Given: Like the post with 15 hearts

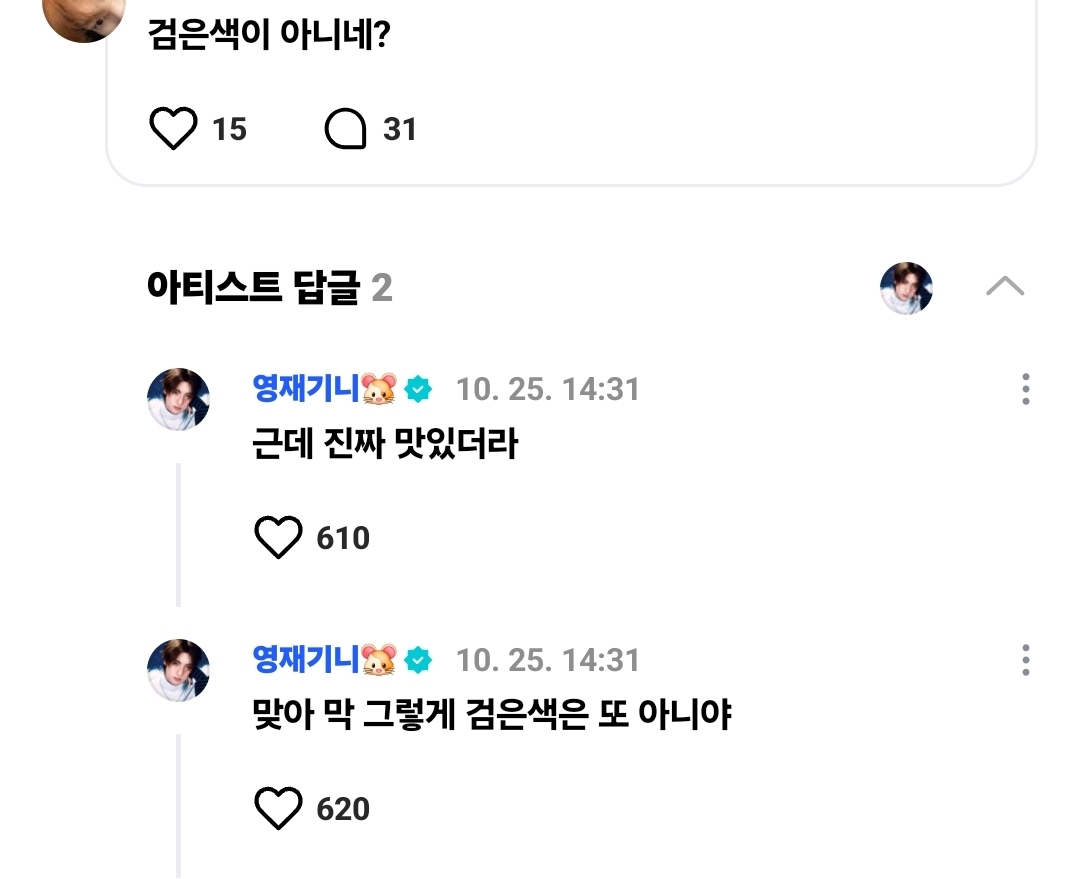Looking at the screenshot, I should (173, 130).
